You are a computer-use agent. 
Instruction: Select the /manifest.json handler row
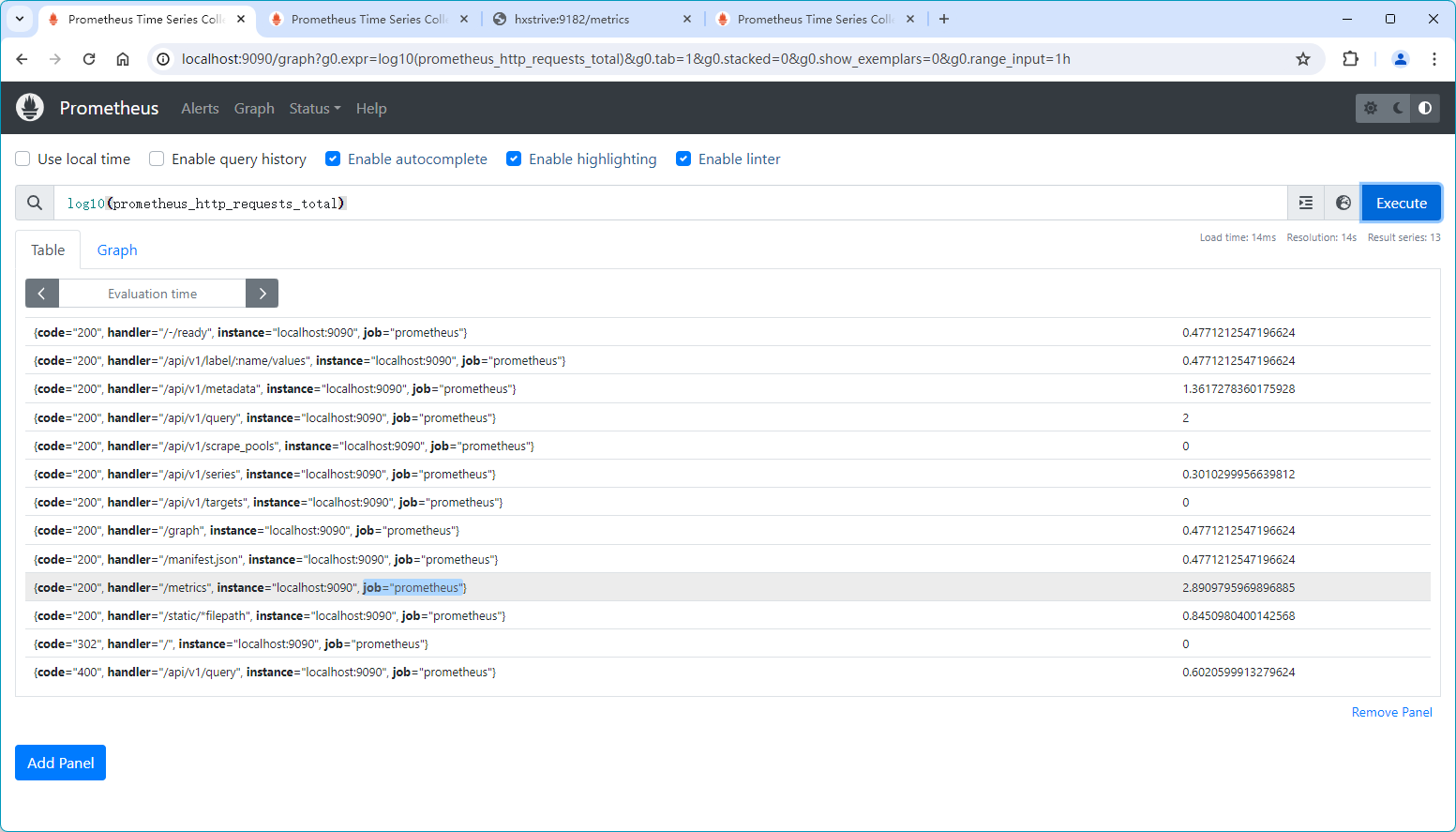tap(728, 559)
